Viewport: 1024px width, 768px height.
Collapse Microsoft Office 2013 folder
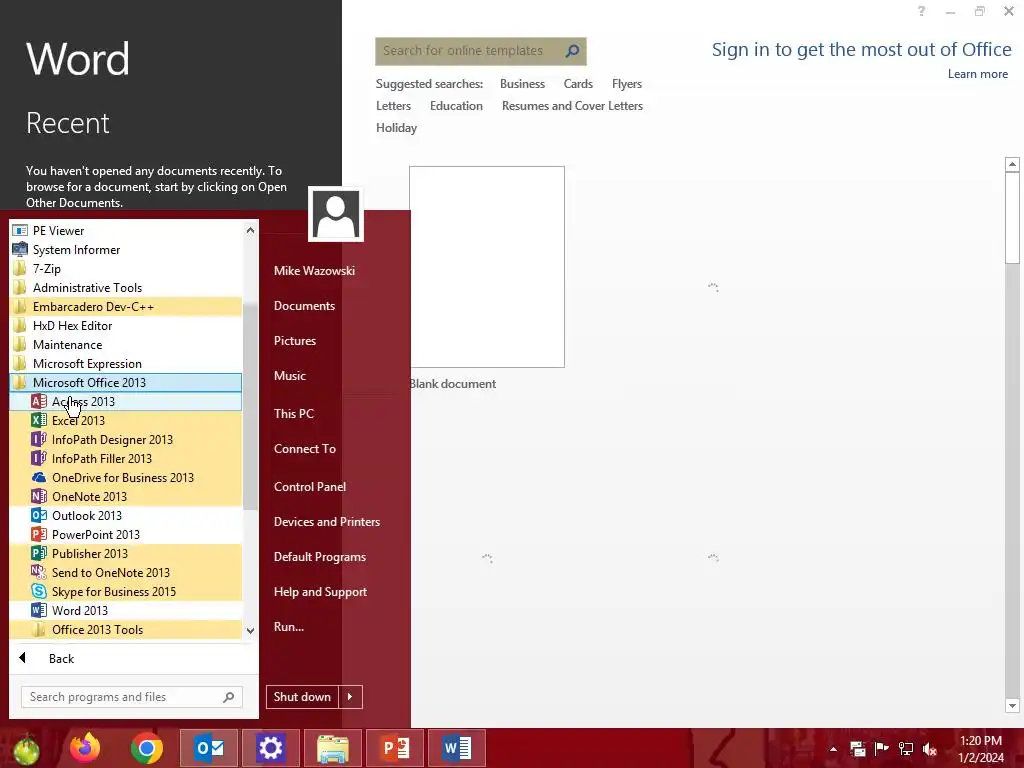(125, 383)
